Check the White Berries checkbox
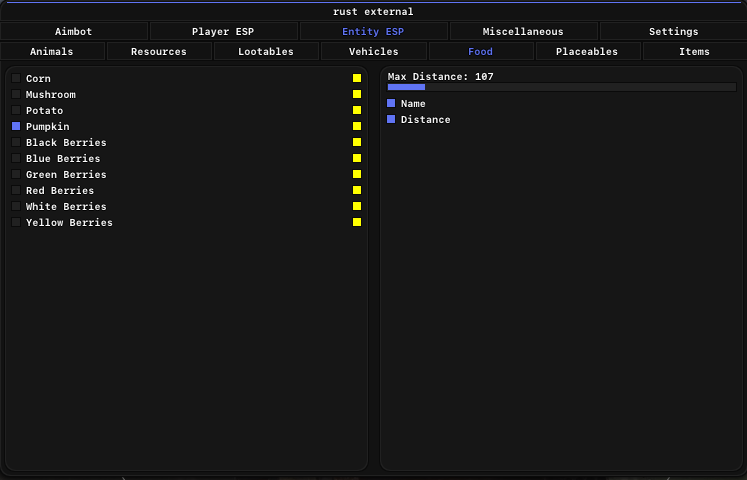The width and height of the screenshot is (747, 480). point(16,206)
